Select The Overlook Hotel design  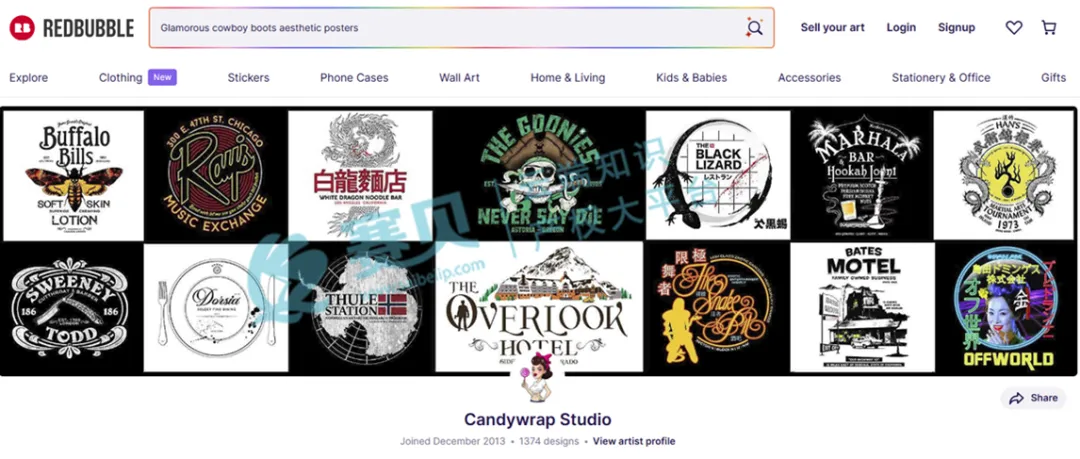pyautogui.click(x=539, y=307)
